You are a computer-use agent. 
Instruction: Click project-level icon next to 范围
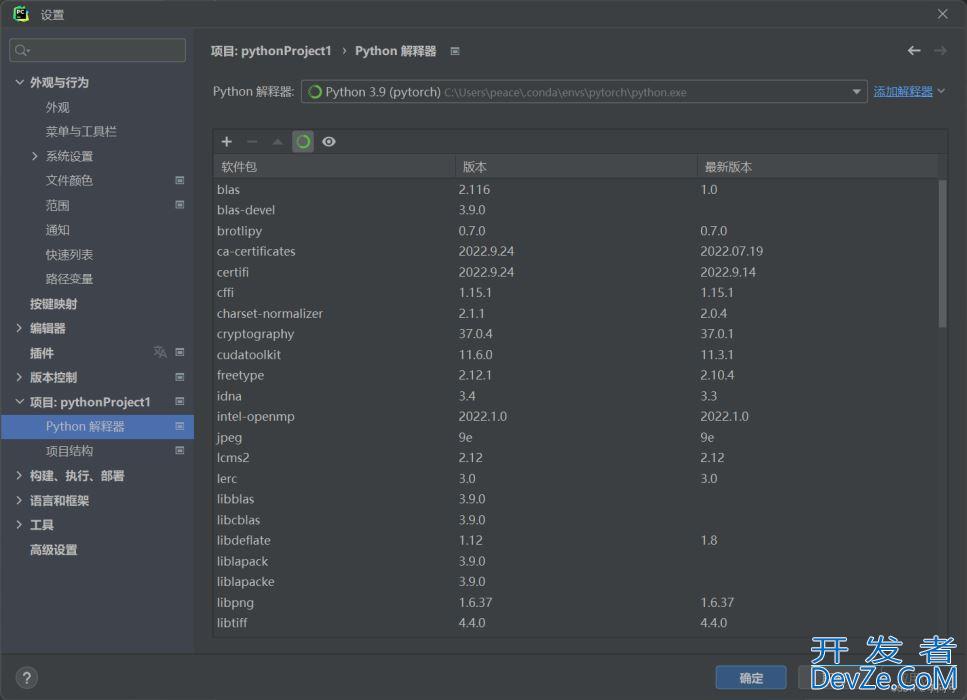coord(179,205)
